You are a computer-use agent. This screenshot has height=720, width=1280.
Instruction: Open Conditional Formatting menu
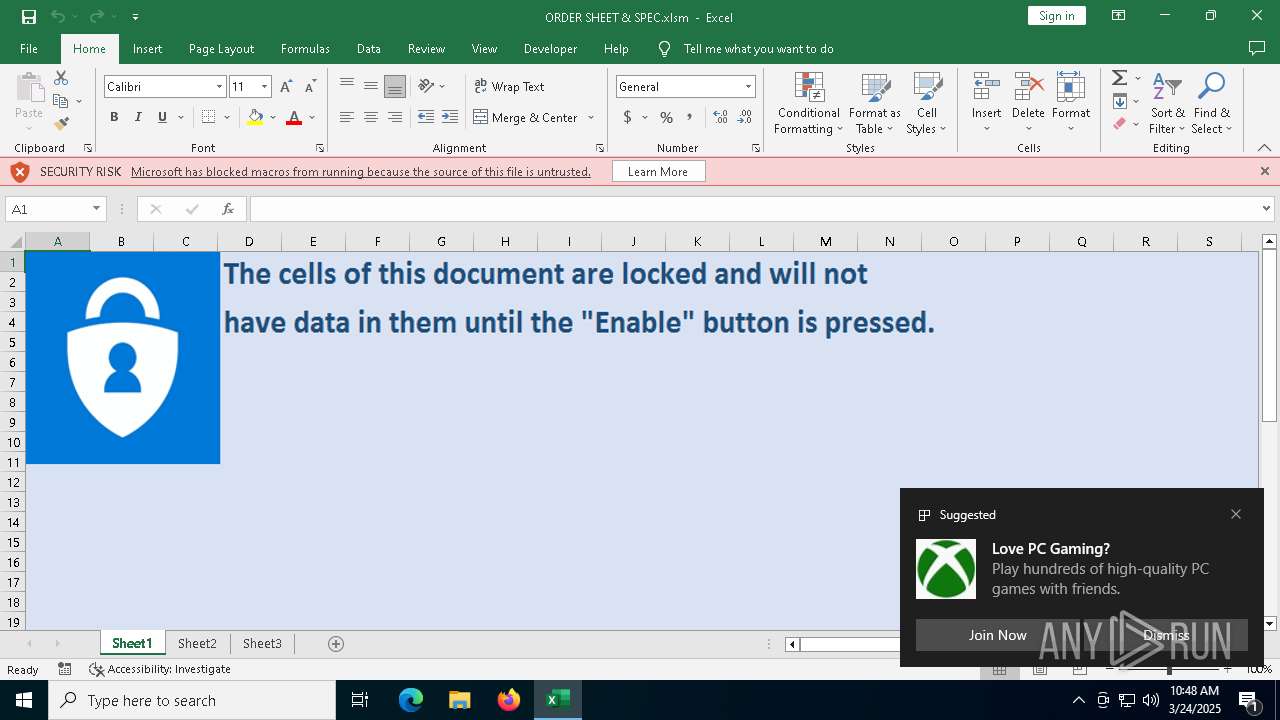coord(808,103)
